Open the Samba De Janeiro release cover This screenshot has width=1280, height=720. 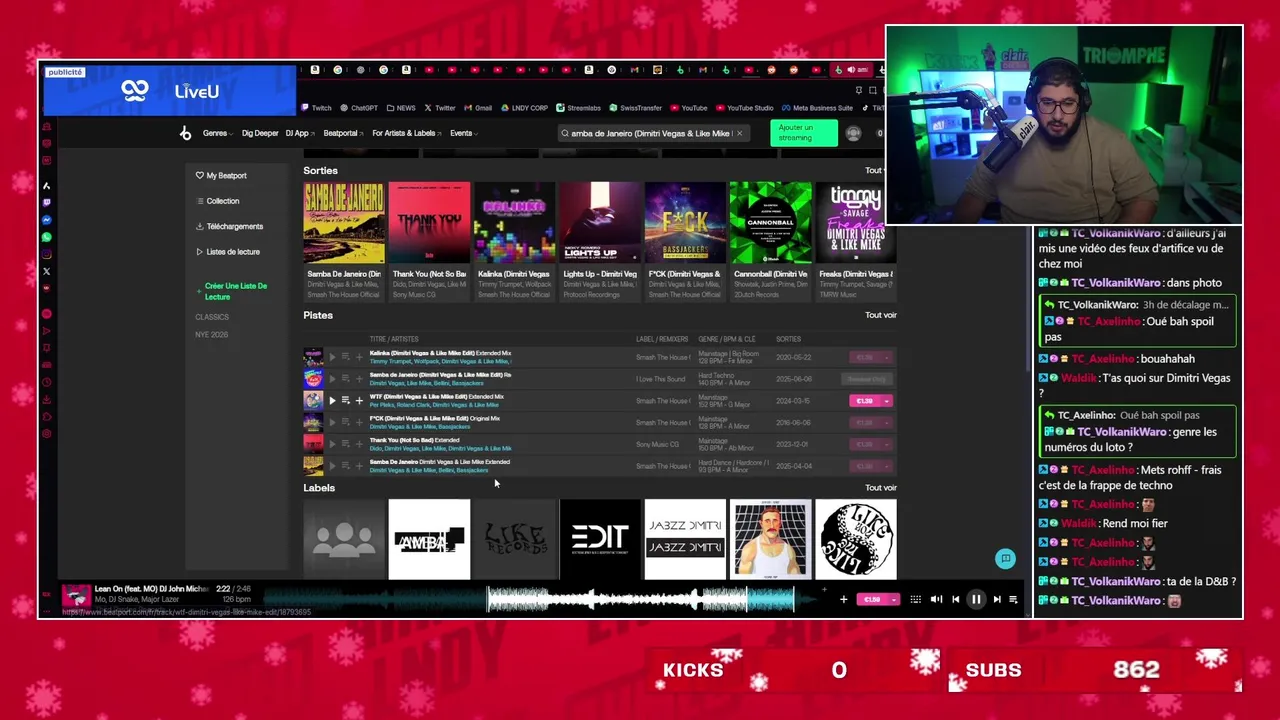(344, 223)
